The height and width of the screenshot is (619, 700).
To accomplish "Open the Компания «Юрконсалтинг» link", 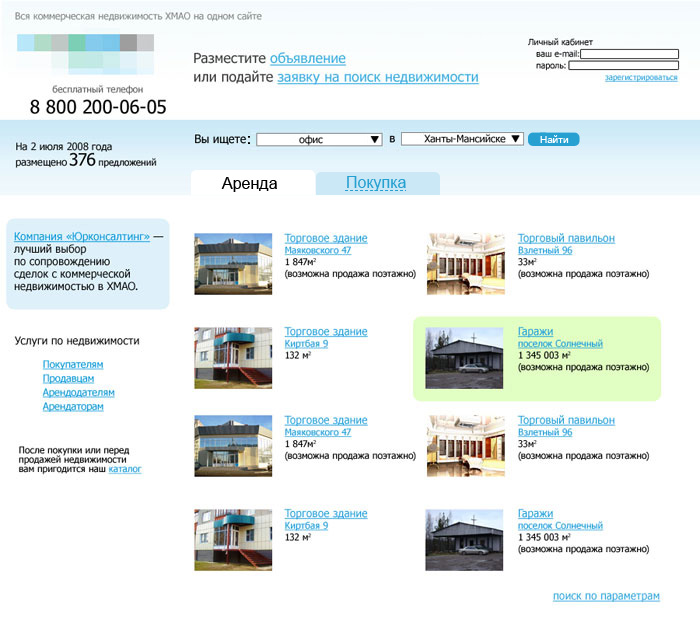I will 82,237.
